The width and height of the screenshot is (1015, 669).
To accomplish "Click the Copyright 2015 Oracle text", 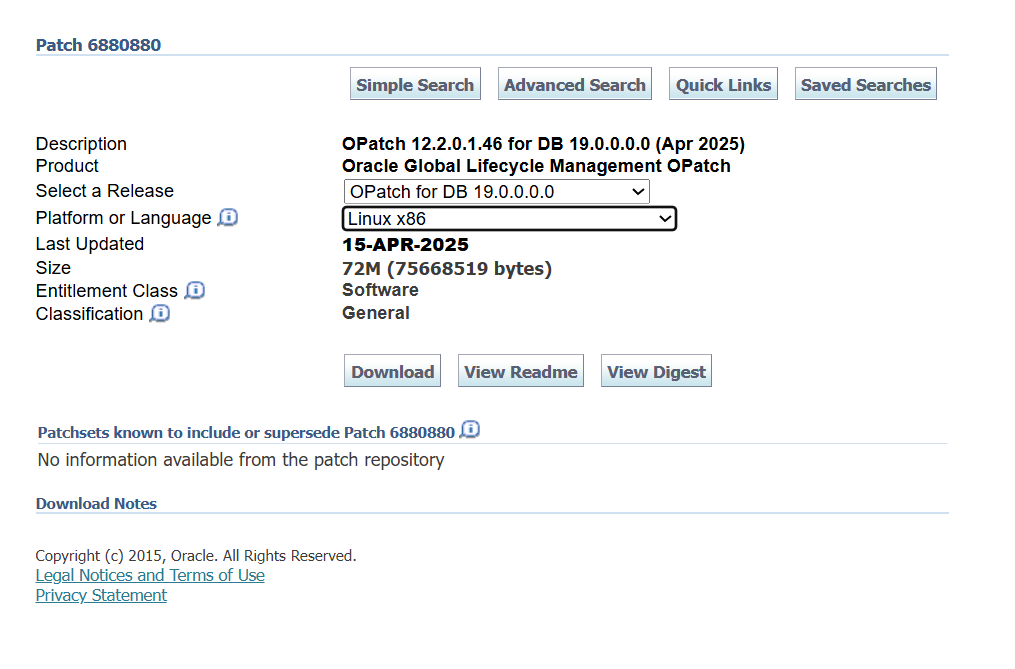I will (195, 556).
